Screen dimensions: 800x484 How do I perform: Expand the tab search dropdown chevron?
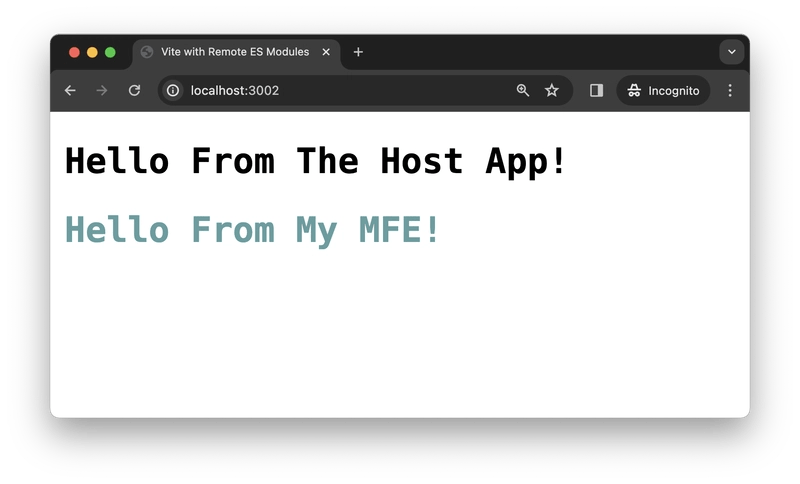click(x=732, y=52)
